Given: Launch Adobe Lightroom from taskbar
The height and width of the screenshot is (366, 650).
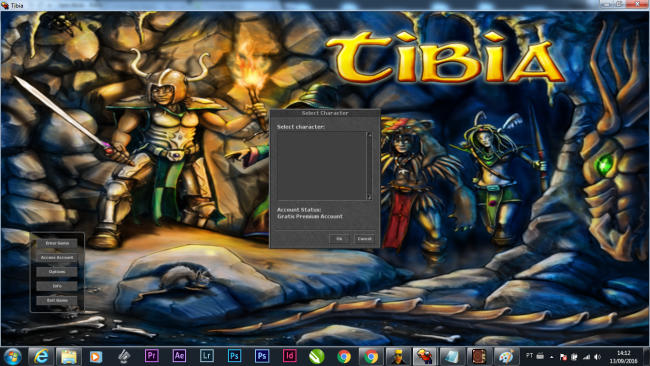Looking at the screenshot, I should pos(206,356).
